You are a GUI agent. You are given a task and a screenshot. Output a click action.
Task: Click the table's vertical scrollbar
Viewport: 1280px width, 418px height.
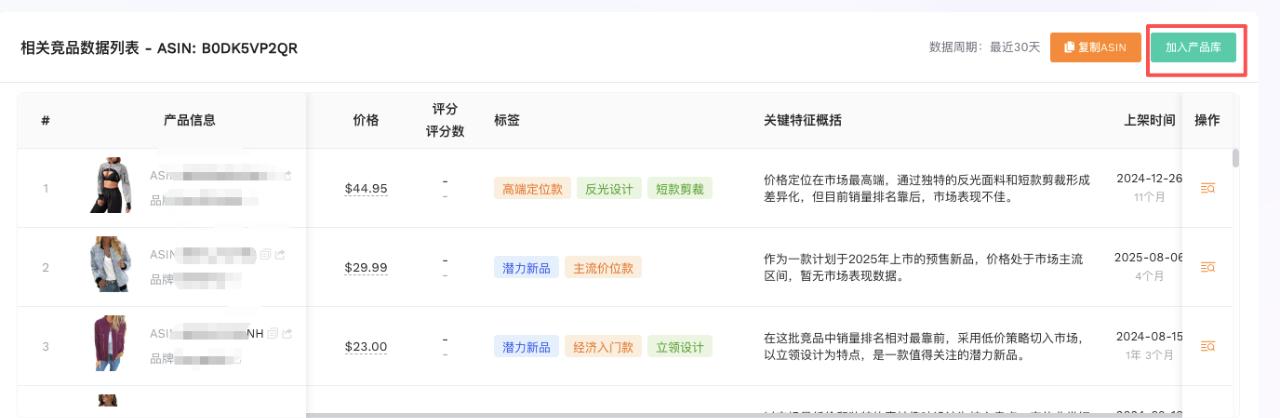pos(1236,160)
